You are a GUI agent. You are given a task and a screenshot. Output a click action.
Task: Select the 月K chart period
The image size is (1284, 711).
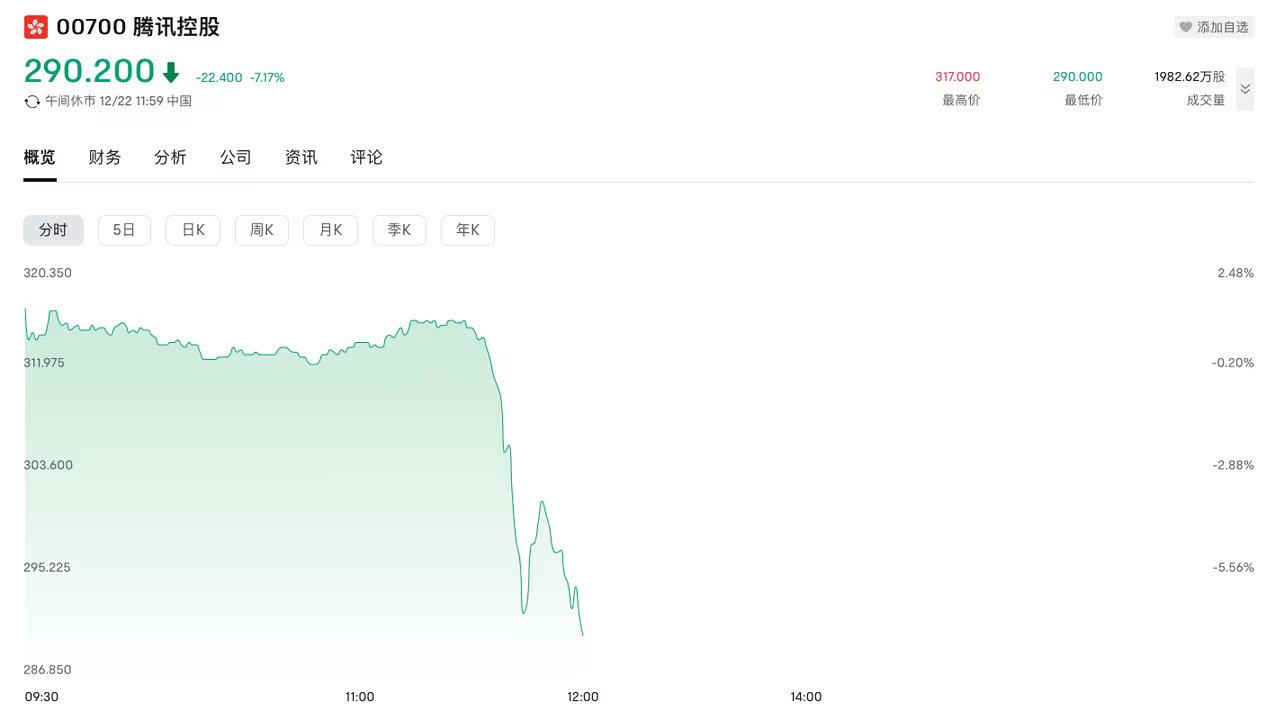[331, 230]
